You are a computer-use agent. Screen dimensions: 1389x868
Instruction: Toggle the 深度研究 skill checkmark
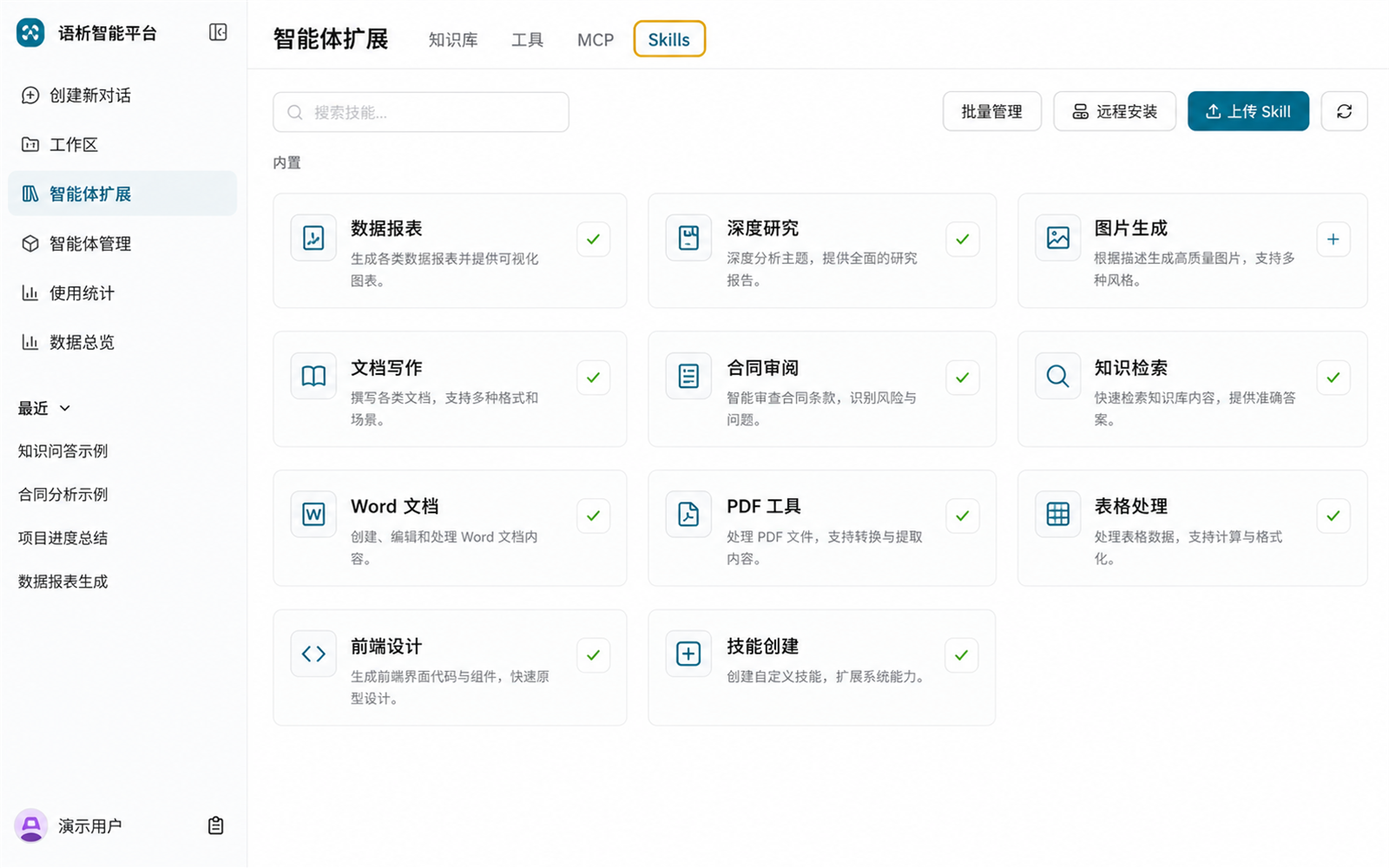(962, 239)
